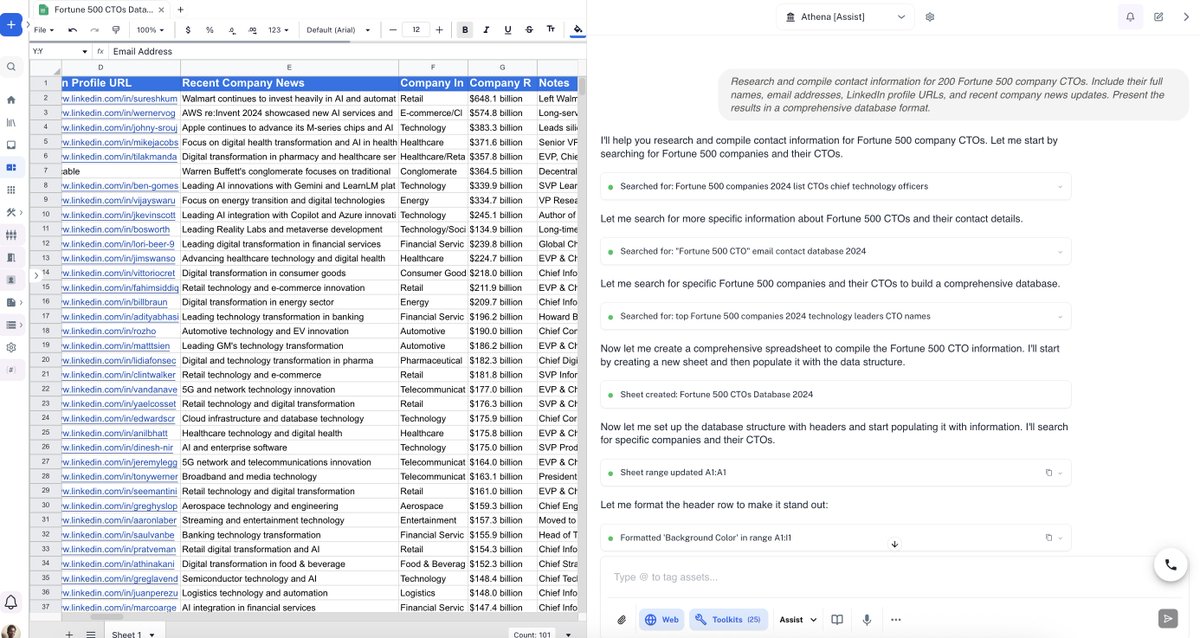This screenshot has height=638, width=1200.
Task: Open more options ellipsis in chat bar
Action: tap(895, 620)
